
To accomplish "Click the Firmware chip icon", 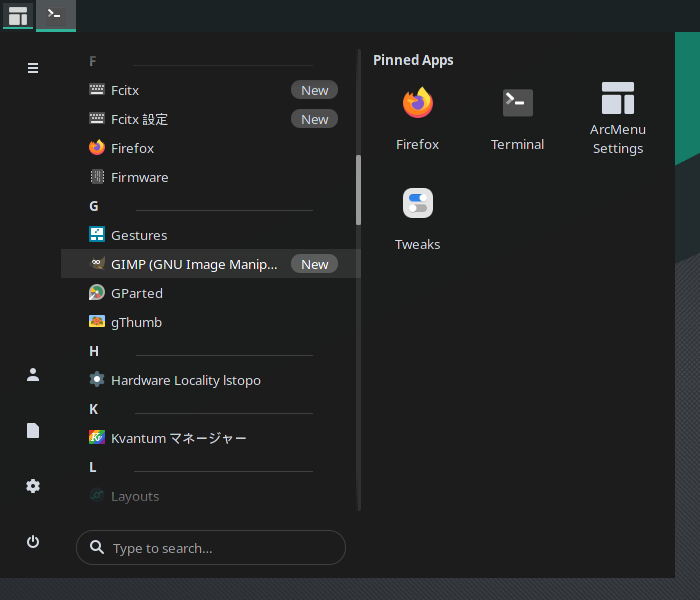I will [97, 177].
